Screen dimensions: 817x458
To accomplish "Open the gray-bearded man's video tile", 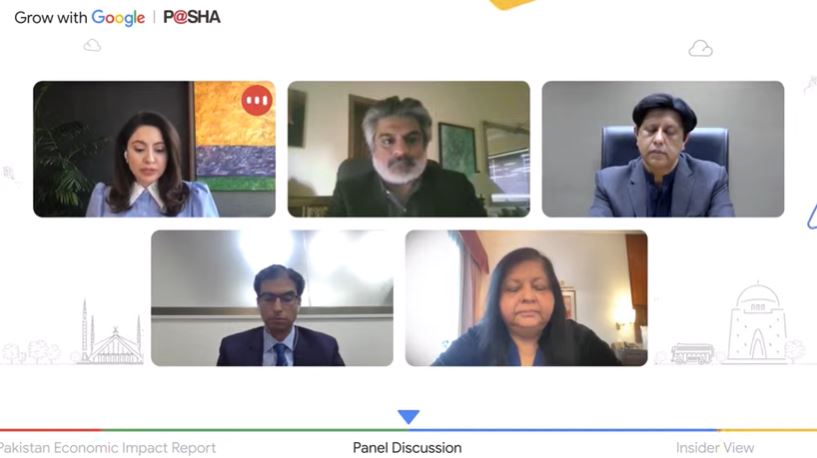I will pyautogui.click(x=408, y=149).
